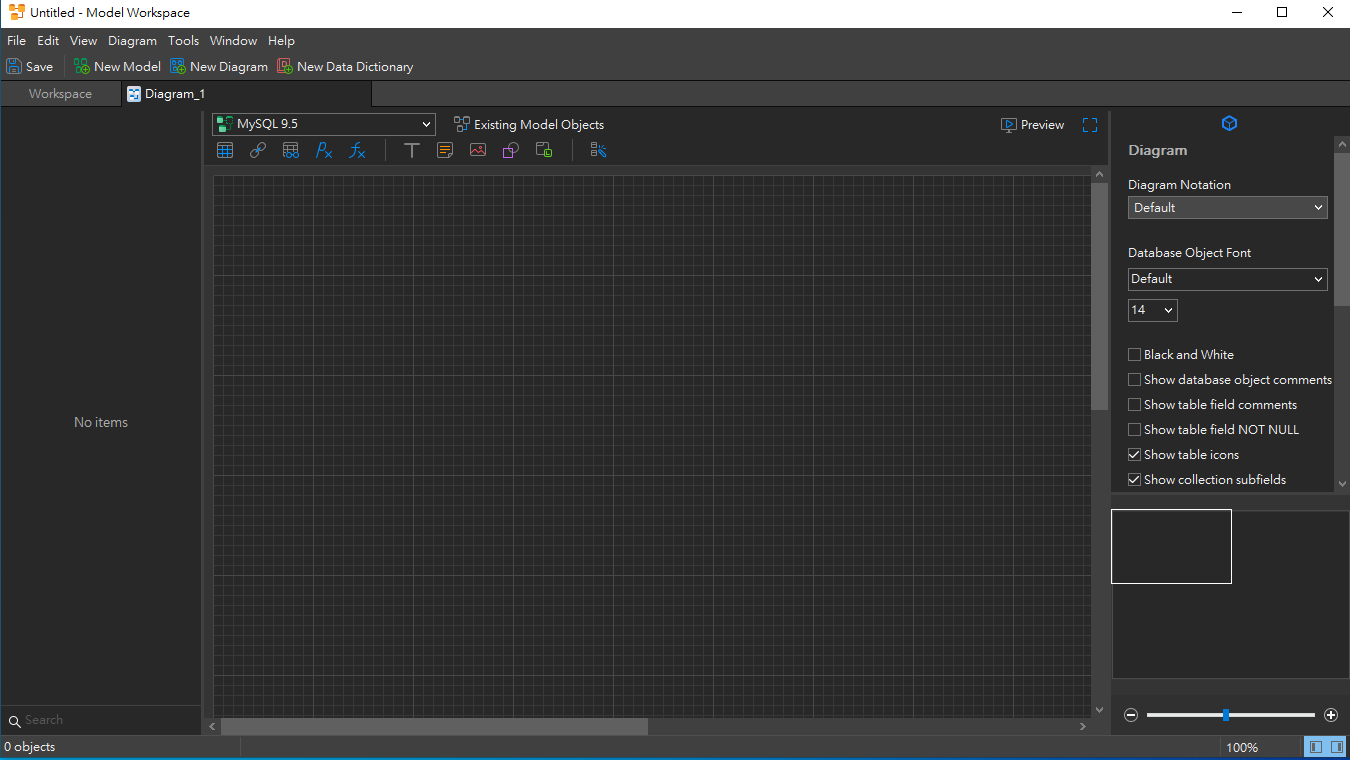Click the "0 objects" status text
Viewport: 1350px width, 760px height.
(30, 747)
